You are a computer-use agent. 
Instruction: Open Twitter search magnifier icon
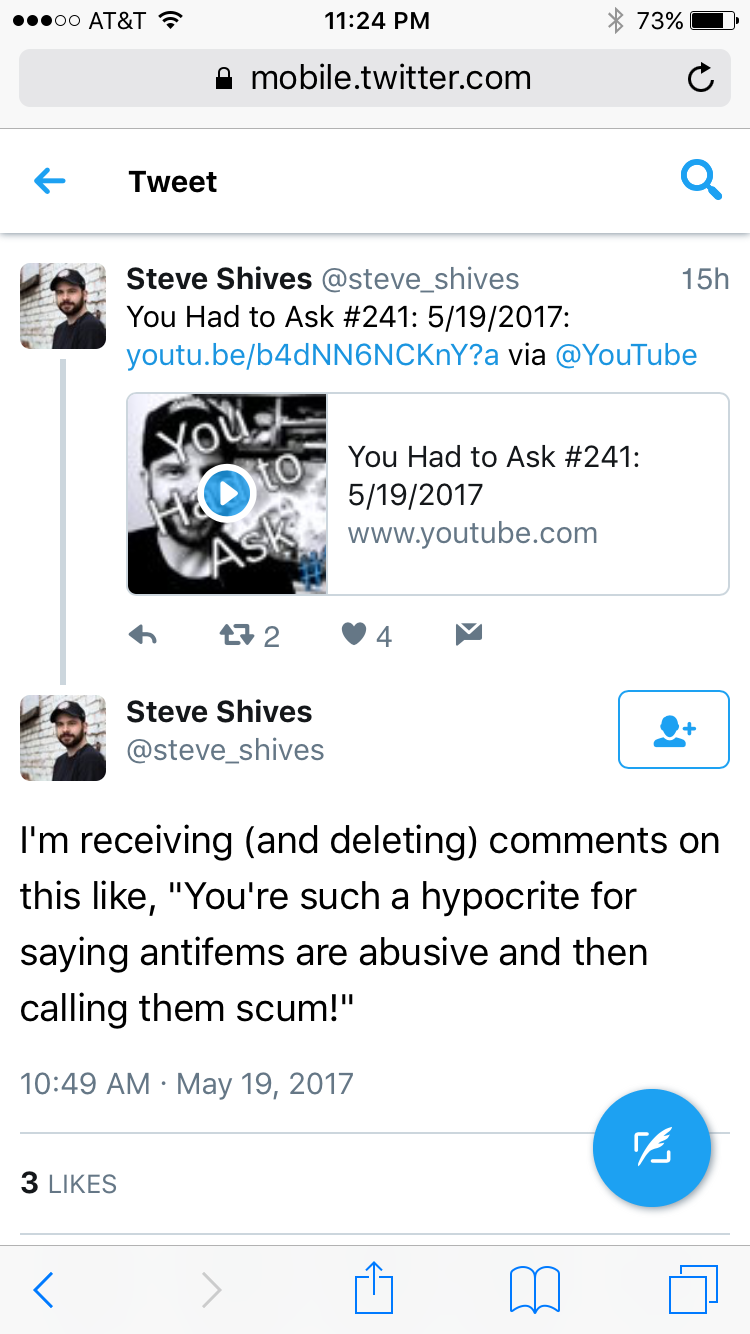coord(700,180)
